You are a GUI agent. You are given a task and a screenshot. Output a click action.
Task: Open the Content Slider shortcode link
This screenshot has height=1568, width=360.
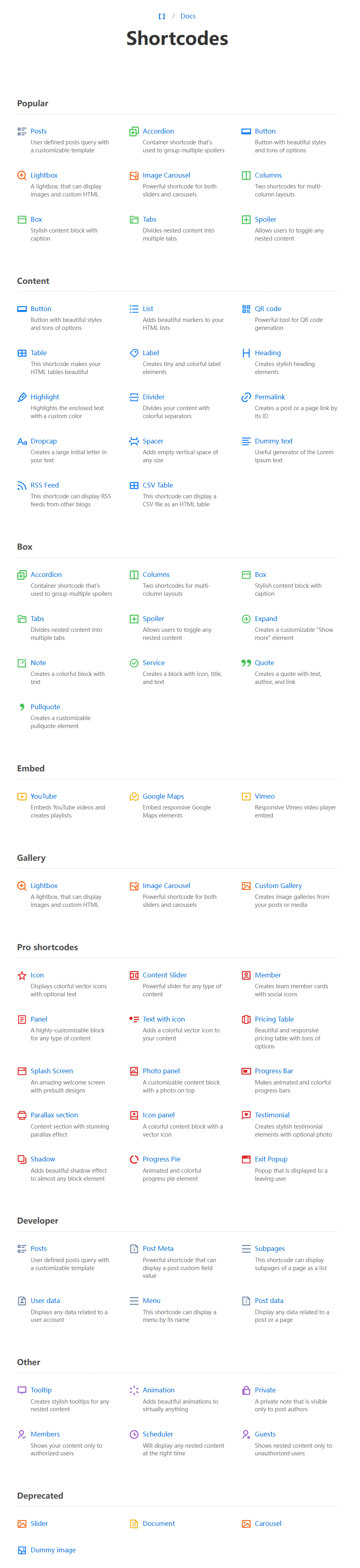pos(165,975)
